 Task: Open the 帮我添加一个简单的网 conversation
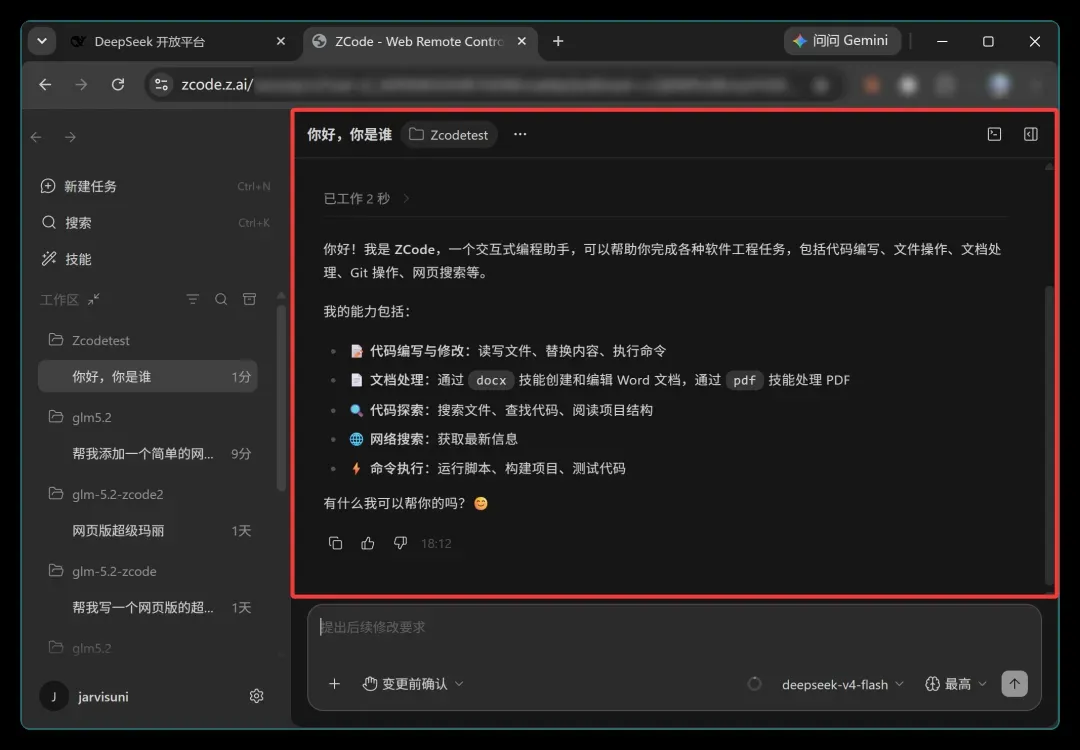(147, 454)
